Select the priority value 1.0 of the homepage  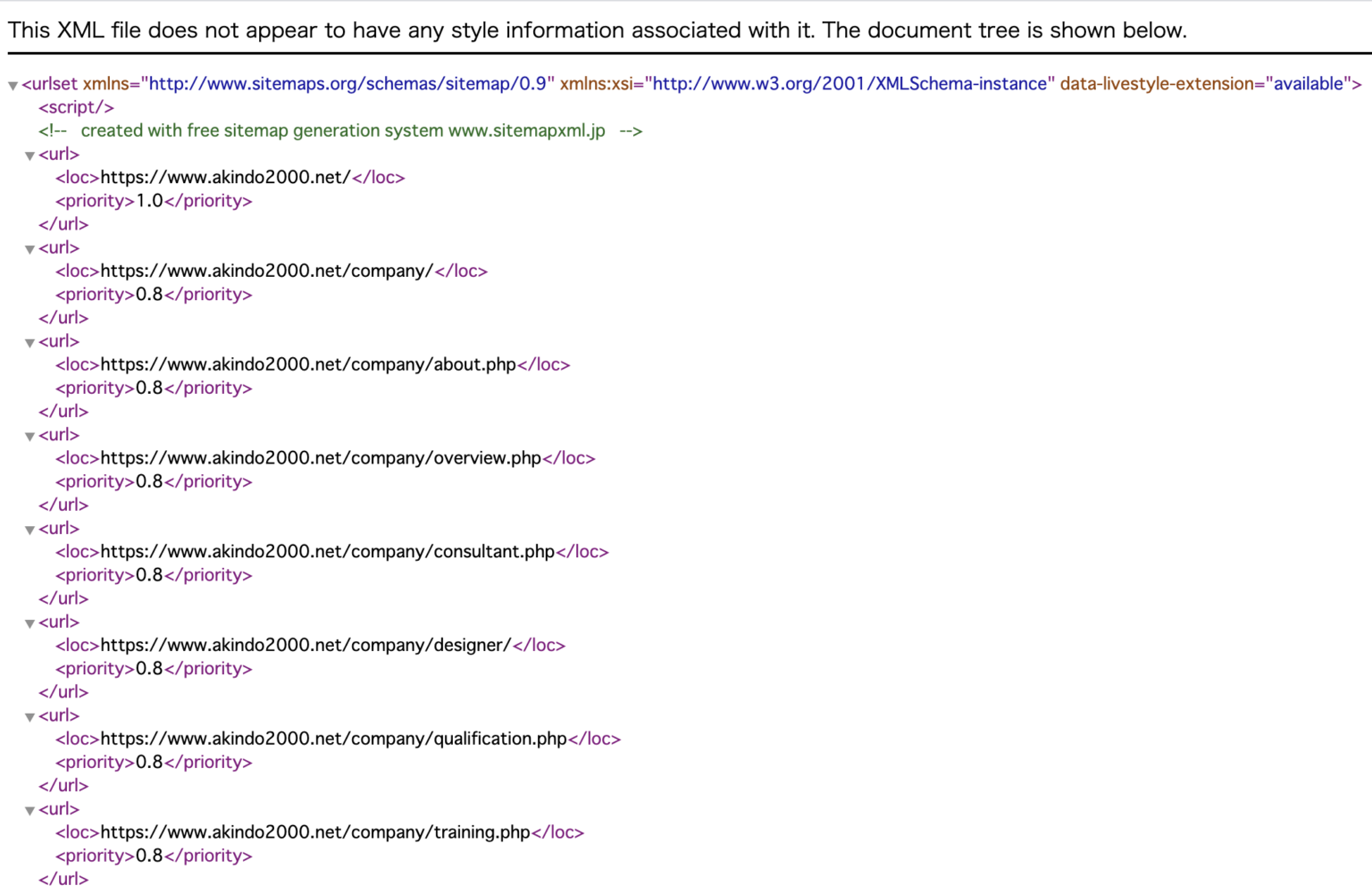point(148,200)
